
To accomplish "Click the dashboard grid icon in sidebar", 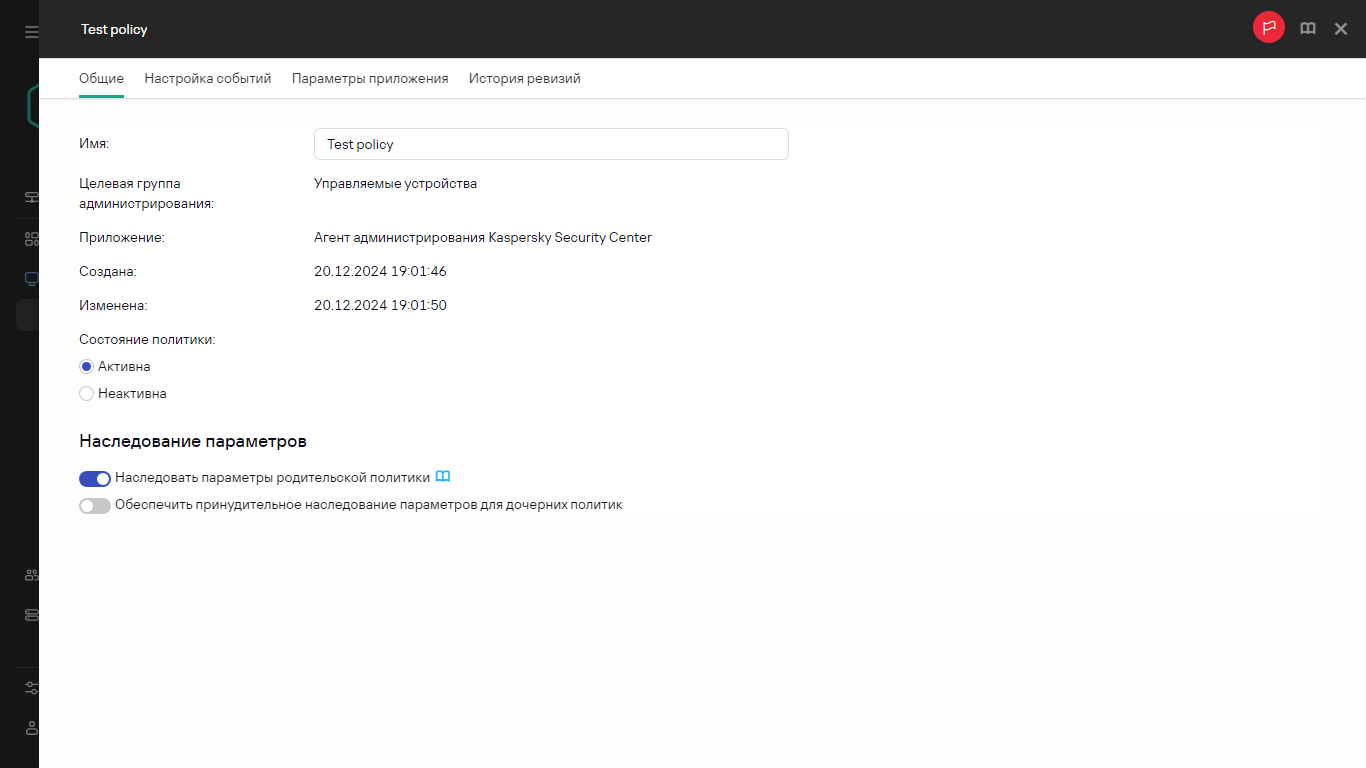I will coord(31,239).
